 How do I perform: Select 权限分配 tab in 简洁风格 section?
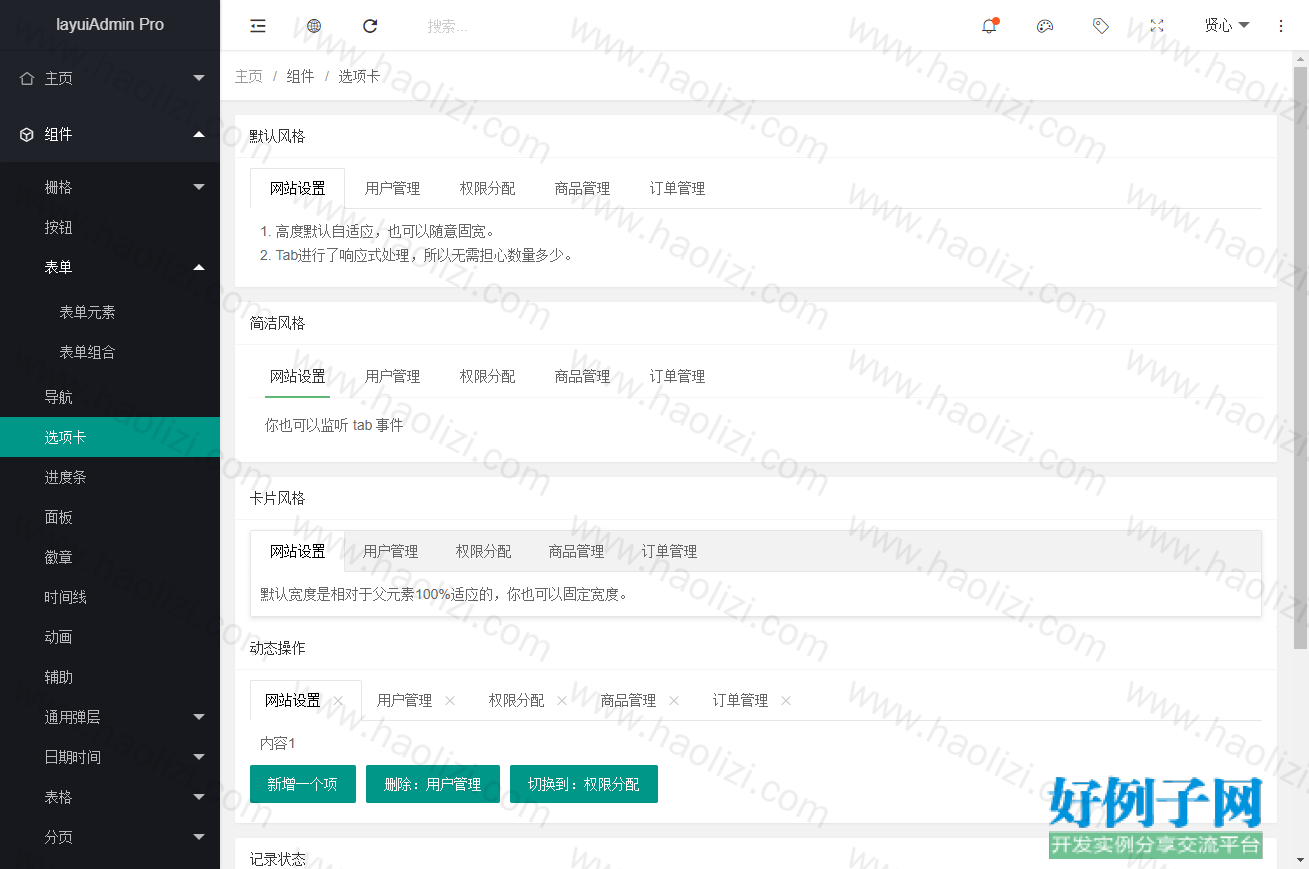point(487,376)
